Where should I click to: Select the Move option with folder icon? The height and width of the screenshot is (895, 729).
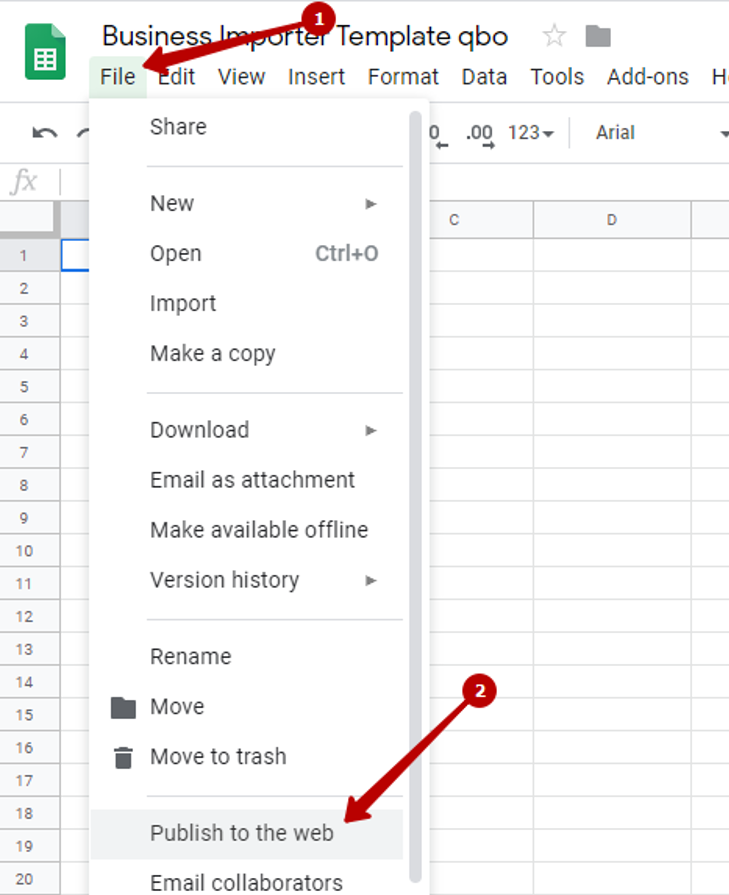point(177,707)
